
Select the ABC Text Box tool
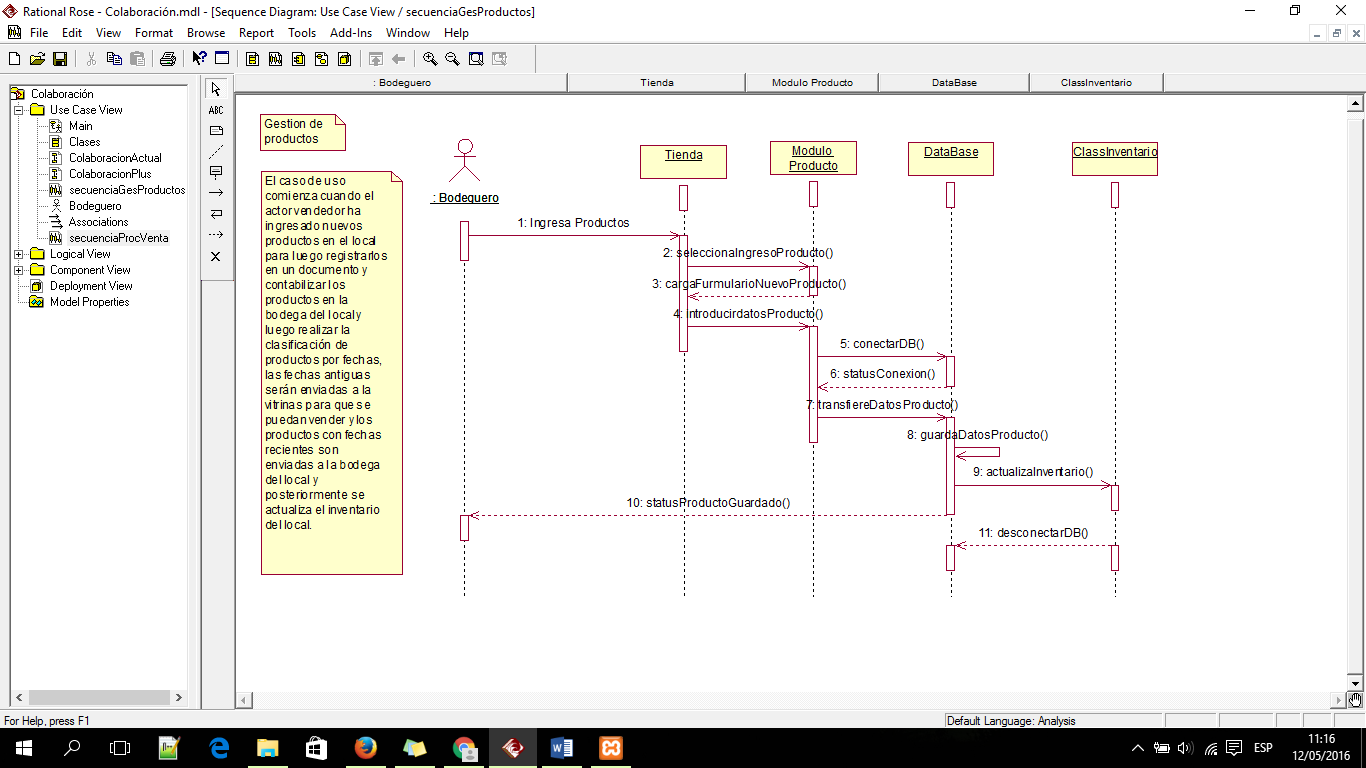point(216,110)
